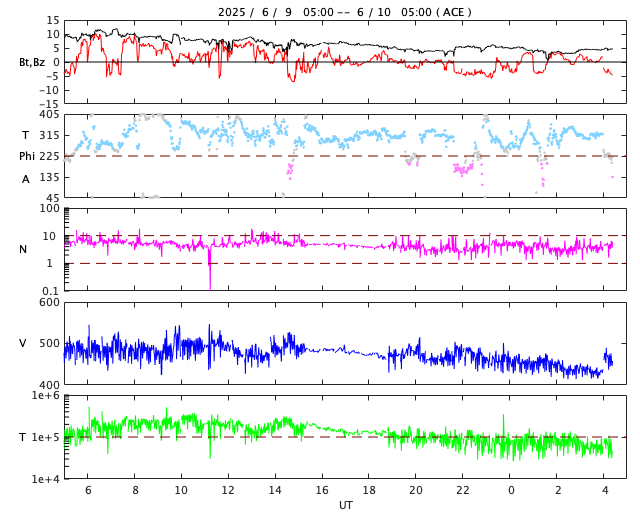Click the '405' tick on the Phi axis
Viewport: 640px width, 512px height.
tap(49, 115)
